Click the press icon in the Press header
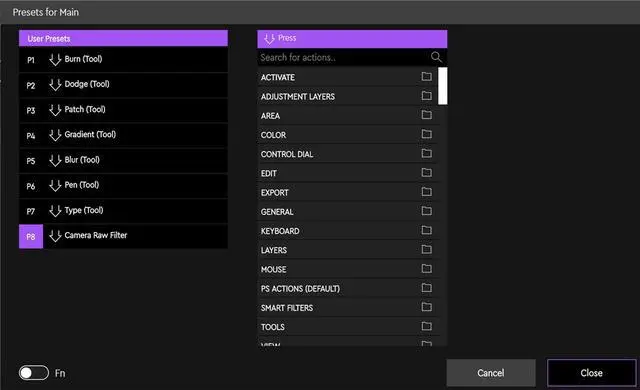Viewport: 640px width, 390px height. point(269,39)
